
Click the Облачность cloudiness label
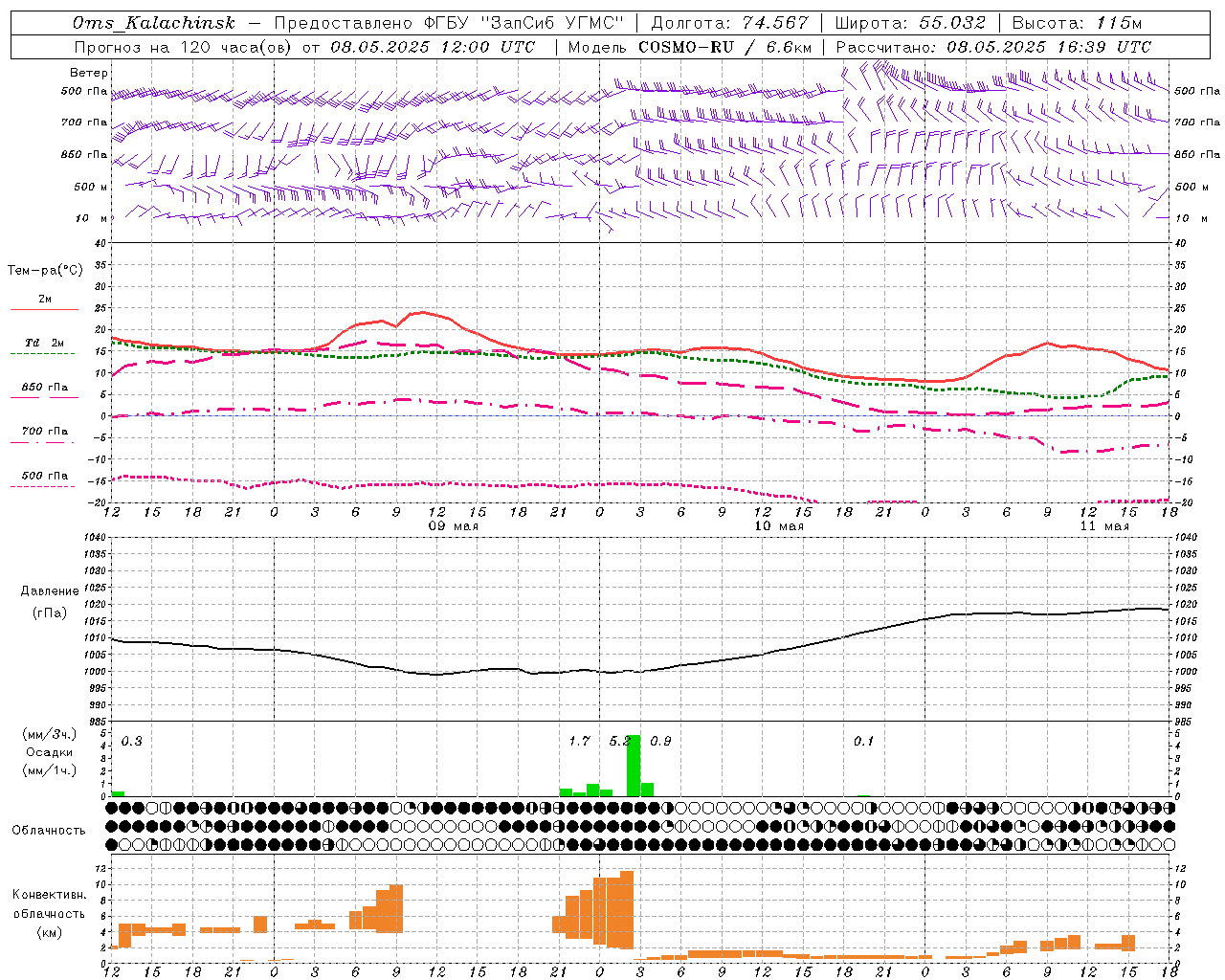(49, 831)
